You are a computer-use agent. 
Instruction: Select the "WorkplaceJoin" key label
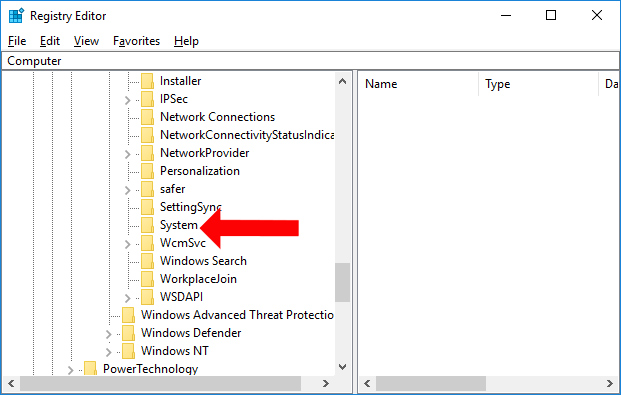click(198, 279)
